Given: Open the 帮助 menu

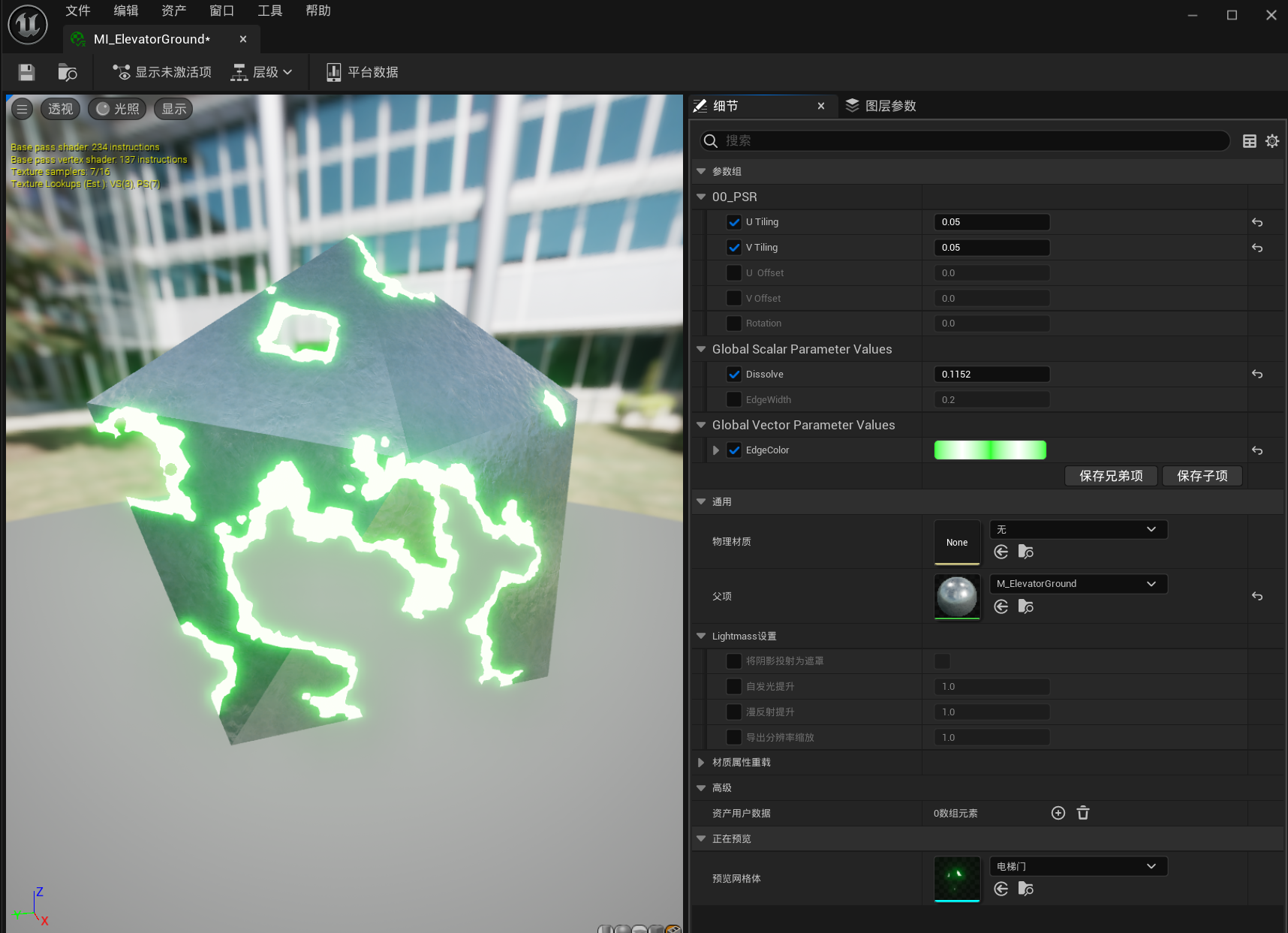Looking at the screenshot, I should tap(318, 11).
